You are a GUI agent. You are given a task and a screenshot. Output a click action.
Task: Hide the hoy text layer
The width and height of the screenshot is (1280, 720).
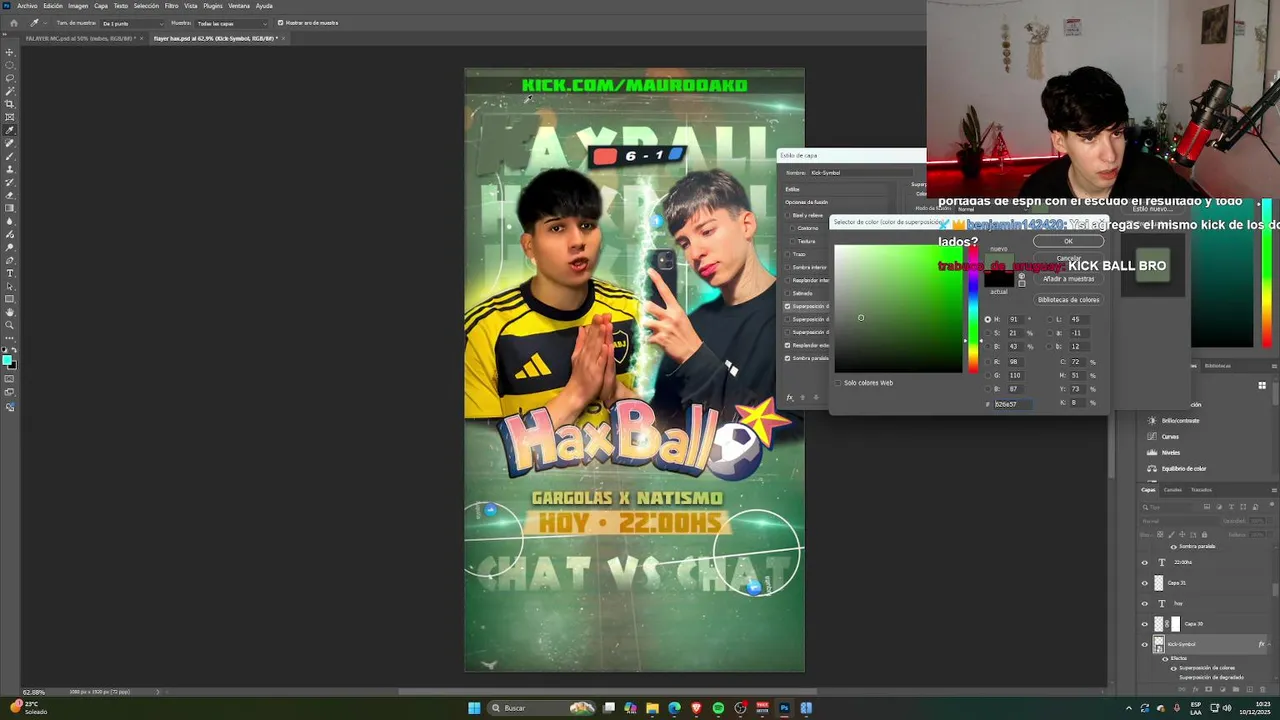1145,603
